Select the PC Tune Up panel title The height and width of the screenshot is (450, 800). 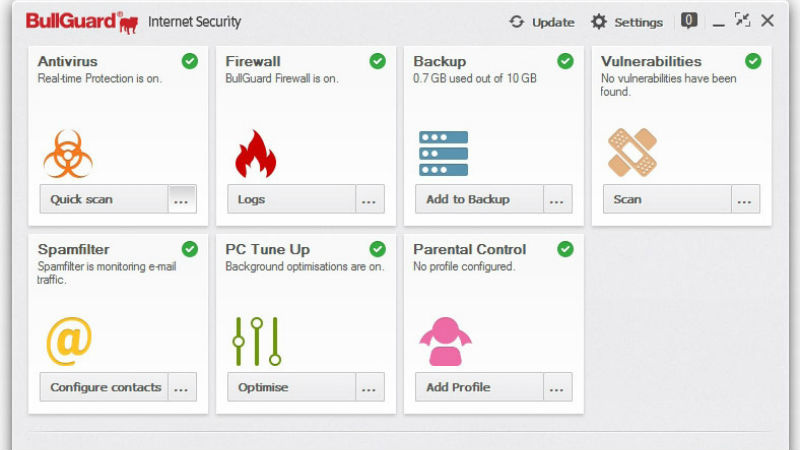267,249
